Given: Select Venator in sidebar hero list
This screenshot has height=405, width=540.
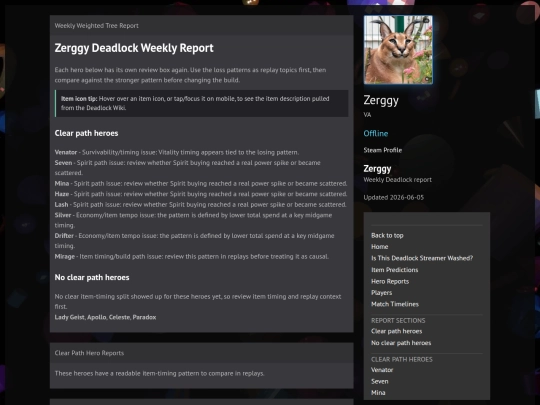Looking at the screenshot, I should [382, 370].
